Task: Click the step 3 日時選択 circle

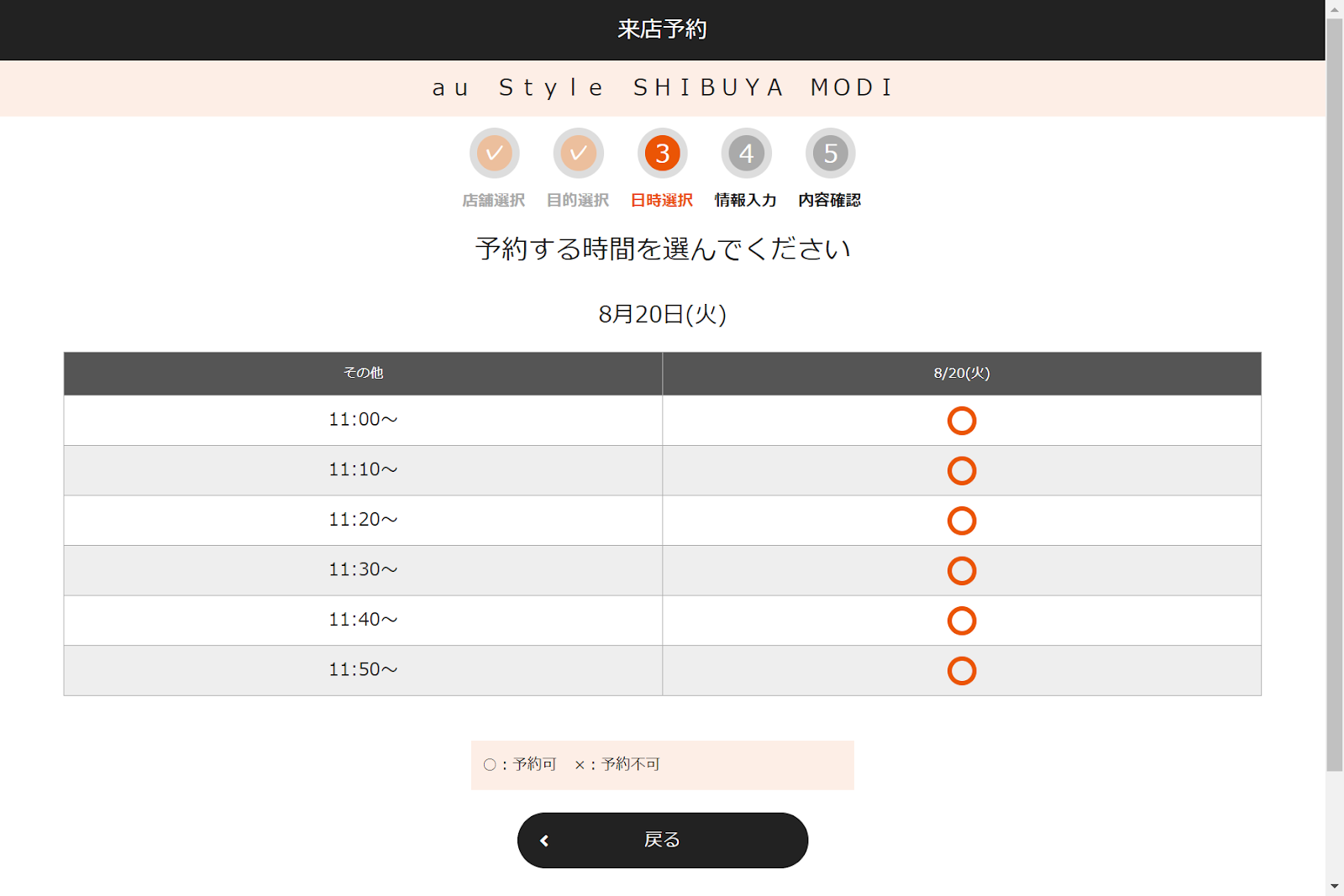Action: [x=662, y=154]
